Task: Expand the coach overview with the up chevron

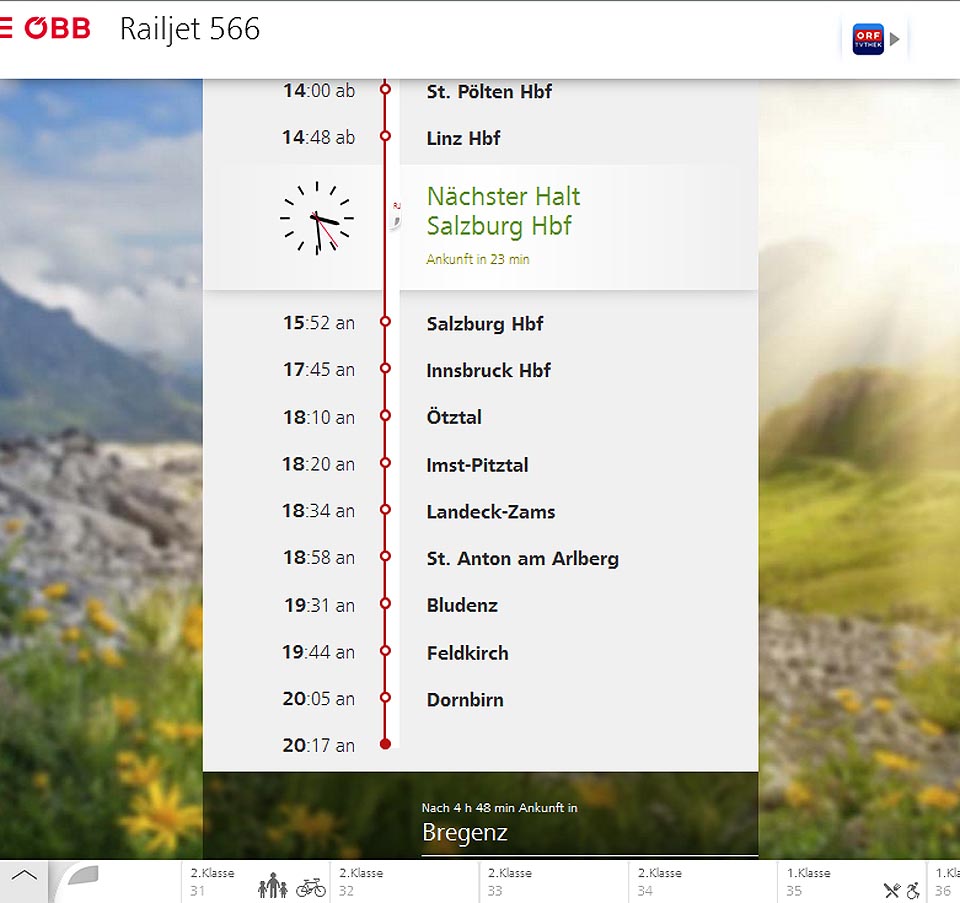Action: (x=24, y=875)
